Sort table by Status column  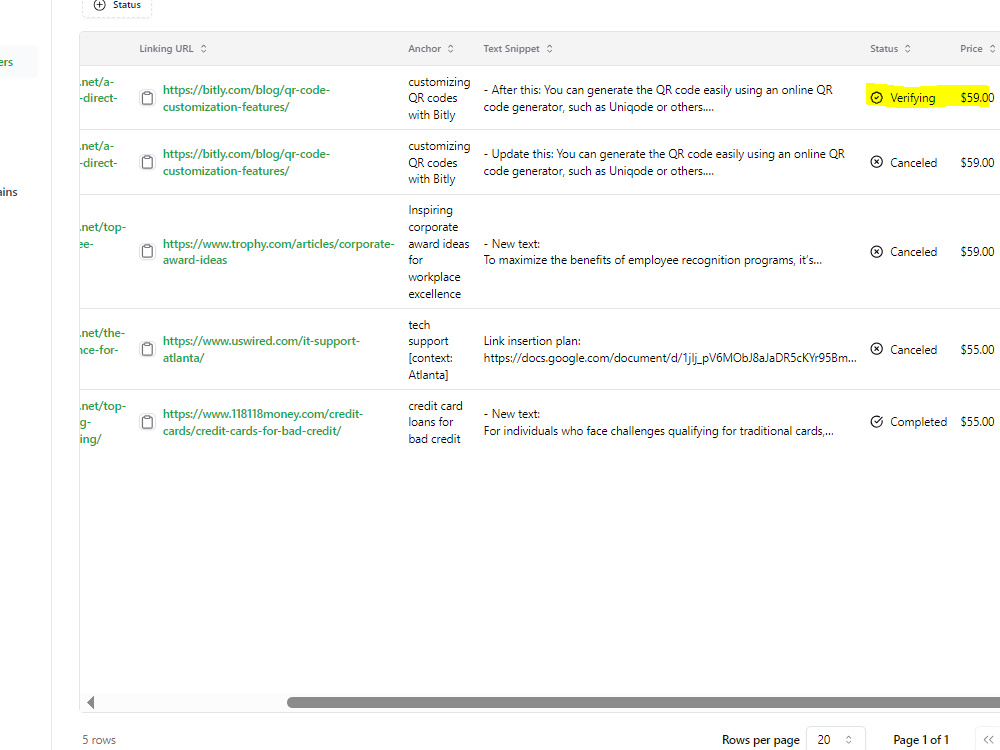(890, 48)
